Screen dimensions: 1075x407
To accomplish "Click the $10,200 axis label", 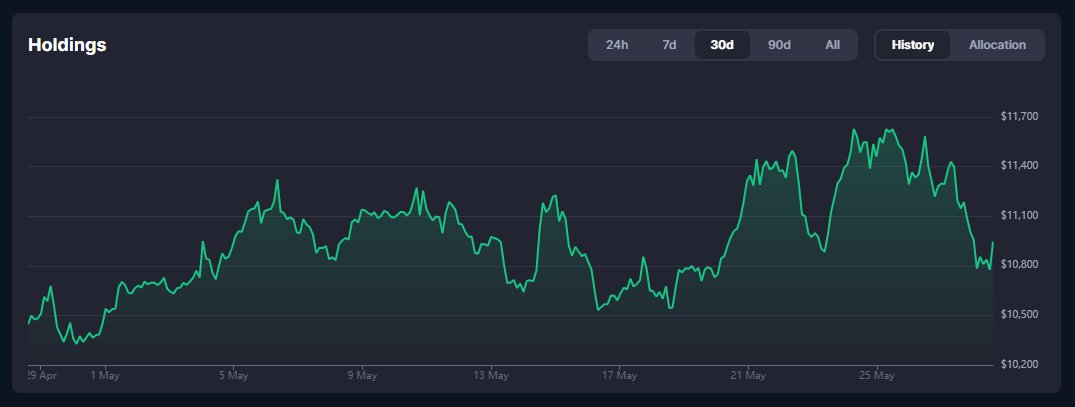I will [x=1019, y=365].
